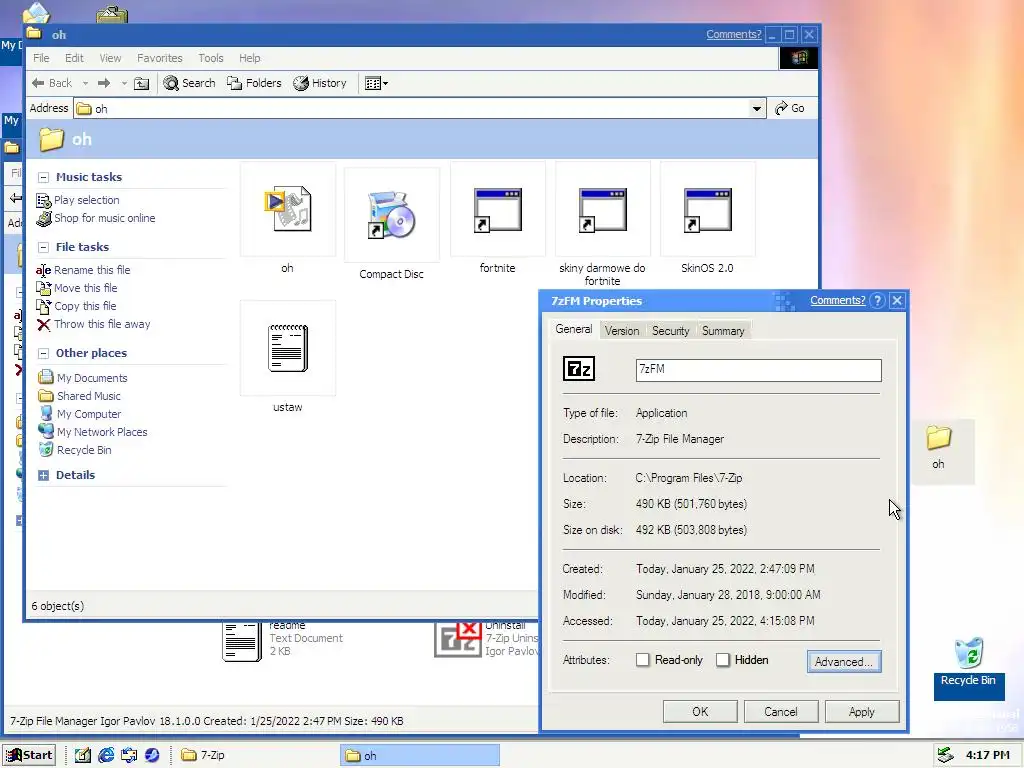
Task: Click the Back toolbar button
Action: 52,83
